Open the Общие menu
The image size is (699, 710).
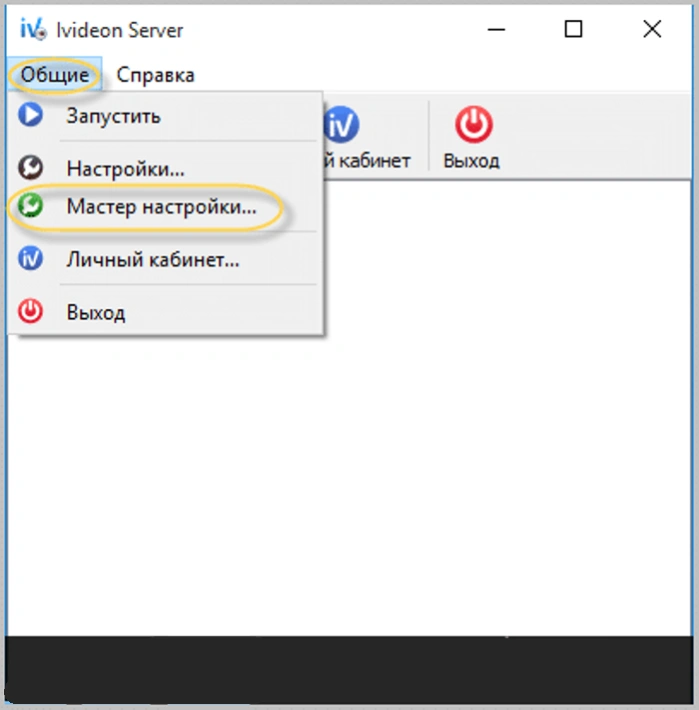pos(55,75)
